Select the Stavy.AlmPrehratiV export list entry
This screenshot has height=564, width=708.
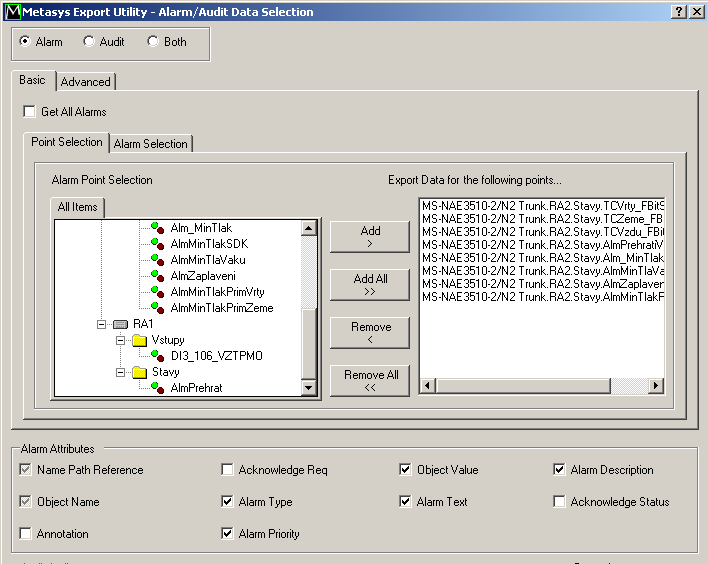point(542,245)
